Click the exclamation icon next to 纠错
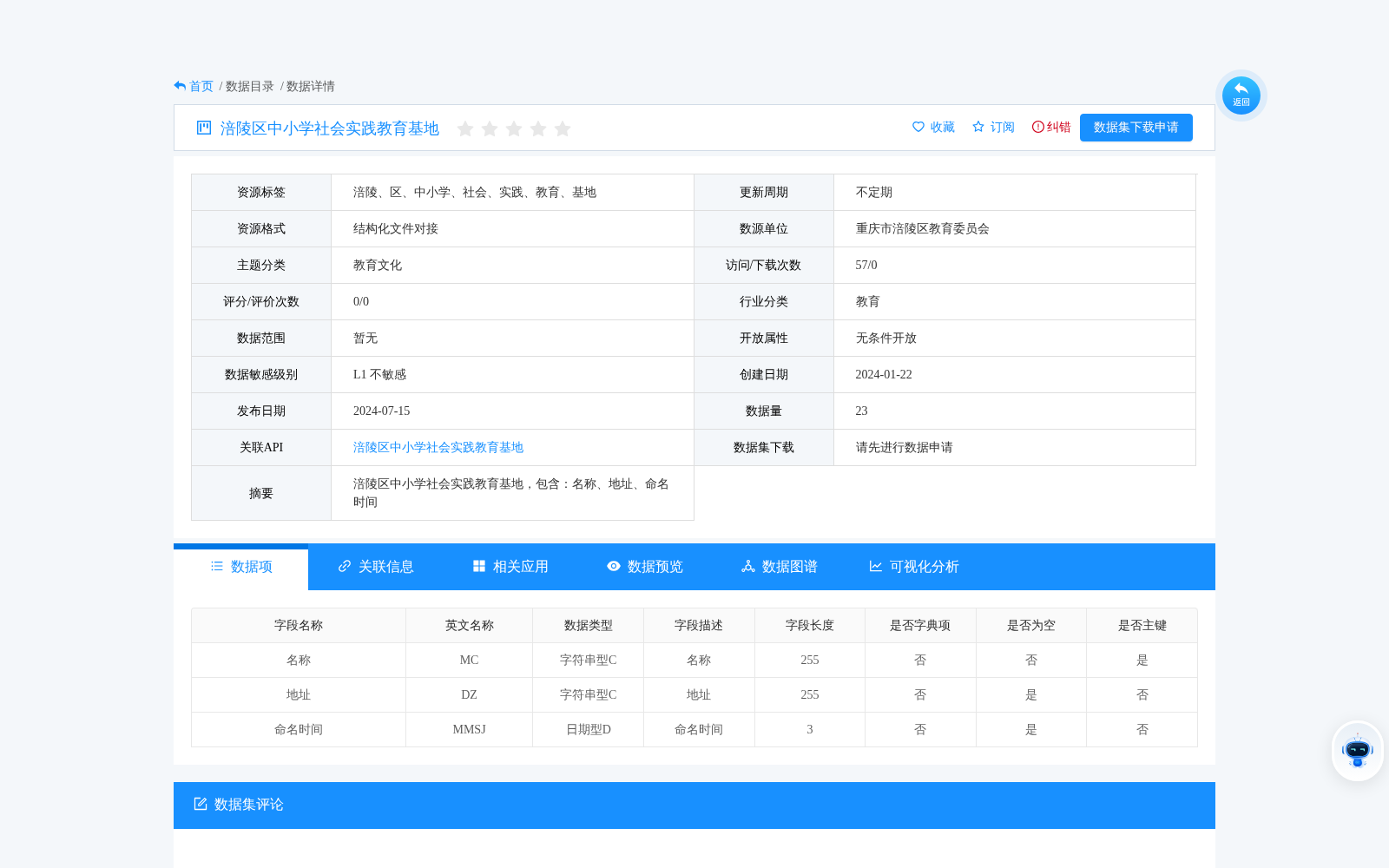The width and height of the screenshot is (1389, 868). coord(1038,127)
